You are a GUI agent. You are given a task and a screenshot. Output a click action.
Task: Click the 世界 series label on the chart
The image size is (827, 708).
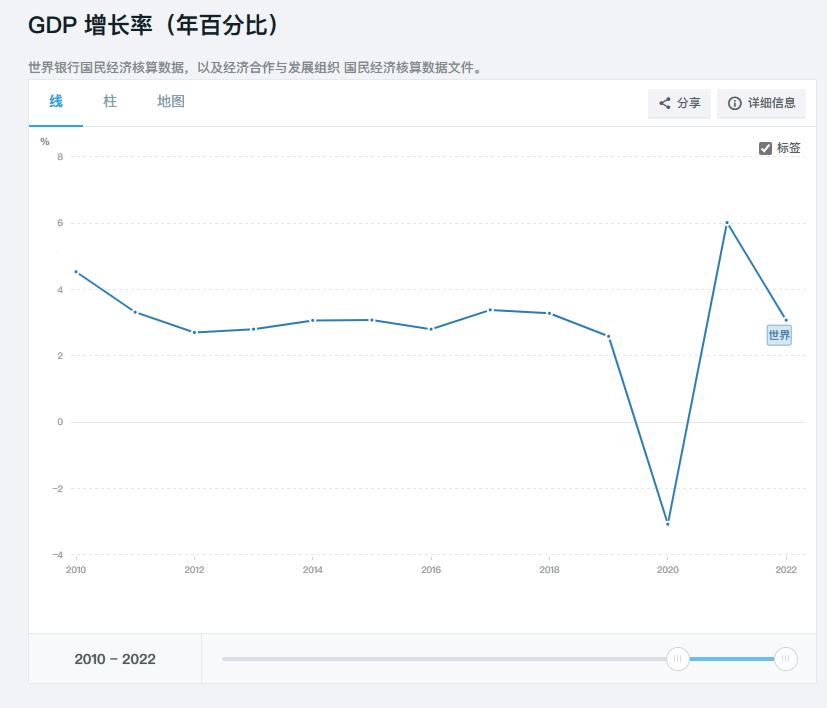click(x=777, y=335)
